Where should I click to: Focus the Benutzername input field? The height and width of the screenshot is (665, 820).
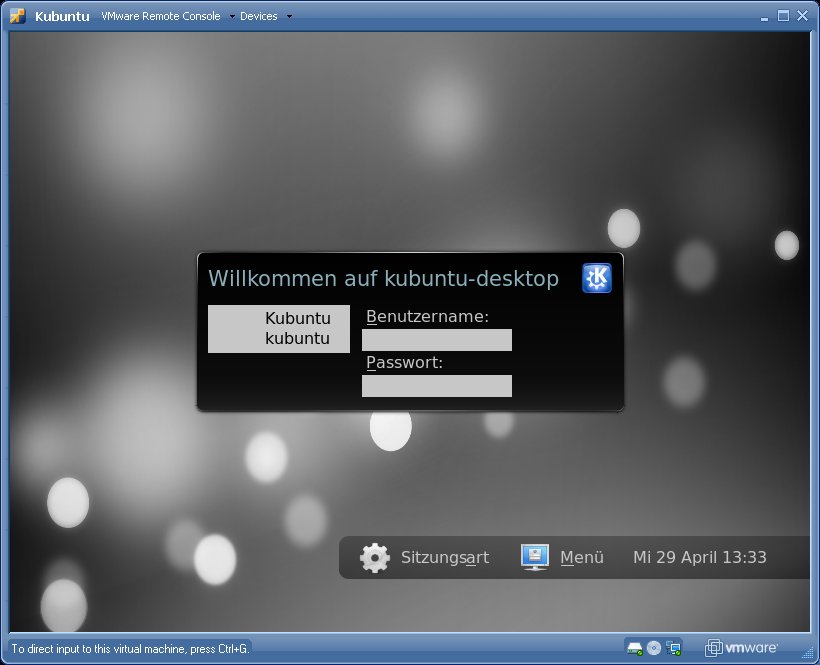(437, 340)
